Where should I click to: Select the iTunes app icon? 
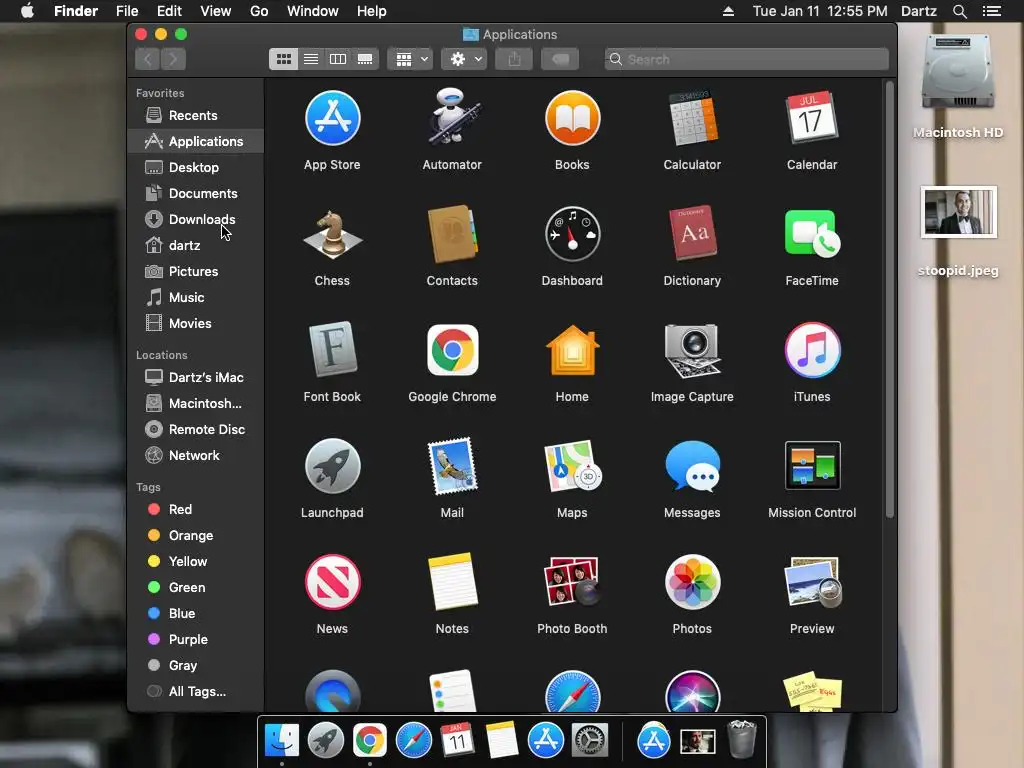tap(812, 350)
